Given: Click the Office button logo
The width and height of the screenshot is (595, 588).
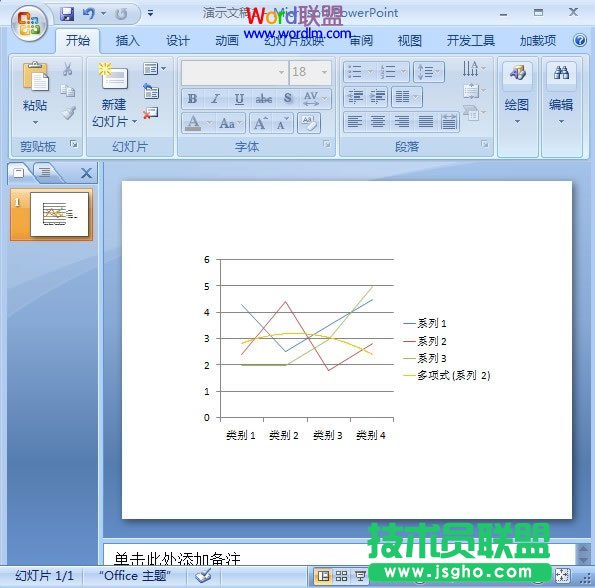Looking at the screenshot, I should 30,23.
